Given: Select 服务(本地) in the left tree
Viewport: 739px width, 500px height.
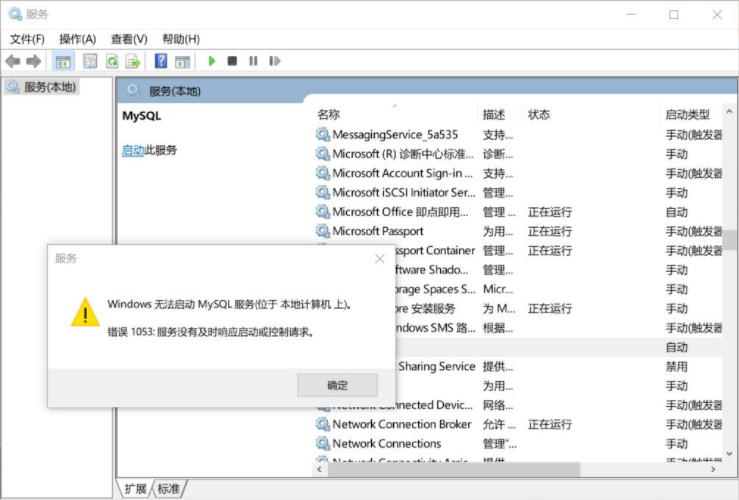Looking at the screenshot, I should (x=41, y=87).
